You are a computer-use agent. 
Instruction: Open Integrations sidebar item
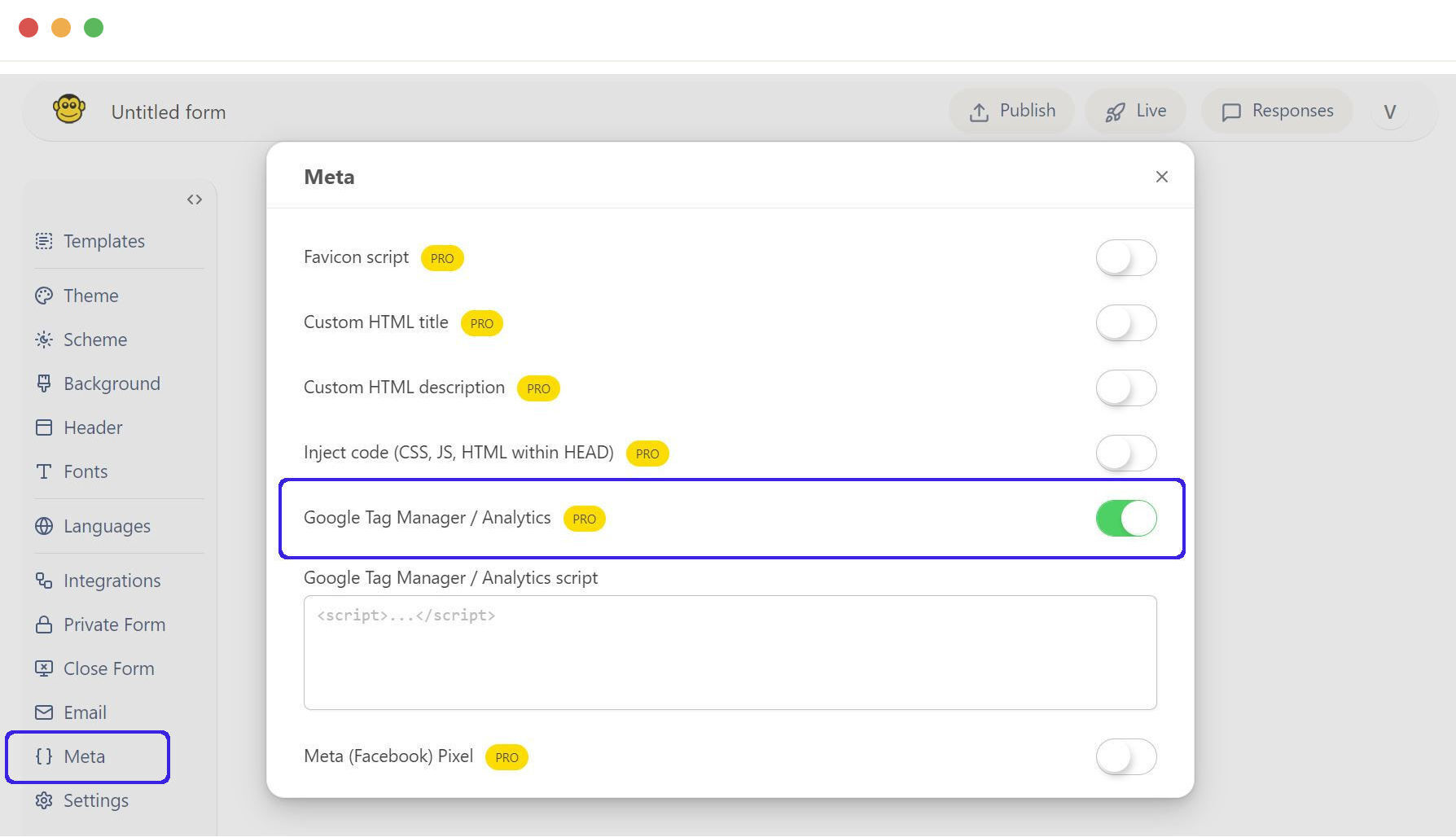[x=112, y=581]
